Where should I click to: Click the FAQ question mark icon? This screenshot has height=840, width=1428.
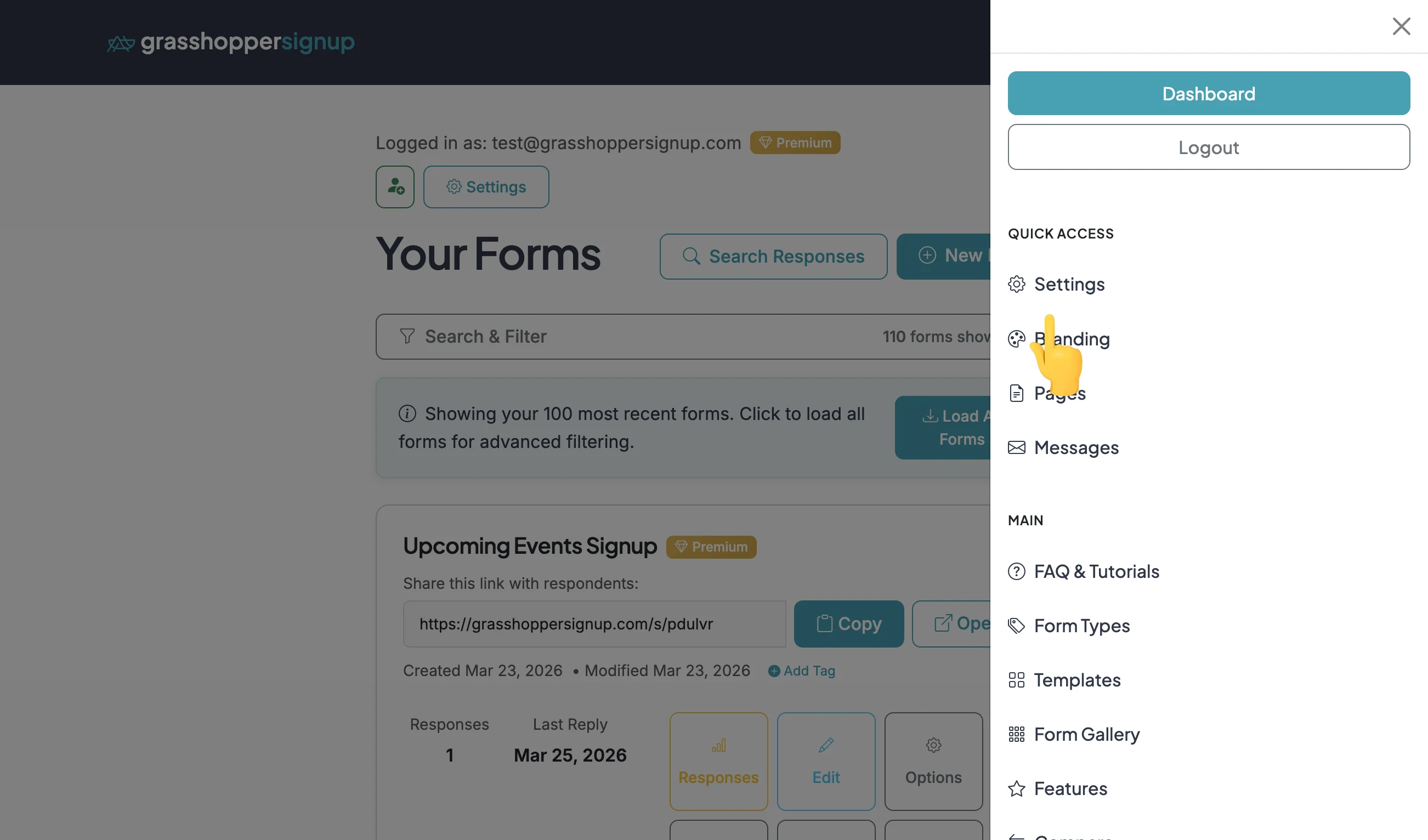point(1016,571)
